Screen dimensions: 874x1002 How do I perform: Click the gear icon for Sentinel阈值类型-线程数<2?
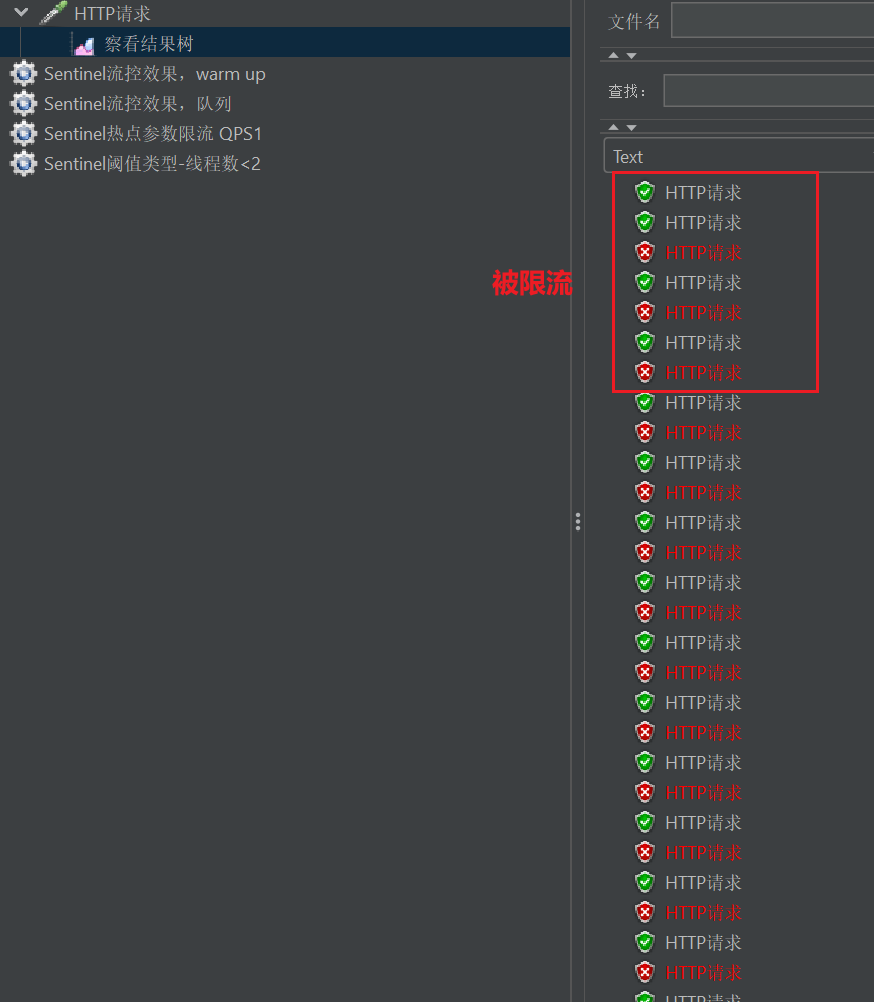click(24, 164)
